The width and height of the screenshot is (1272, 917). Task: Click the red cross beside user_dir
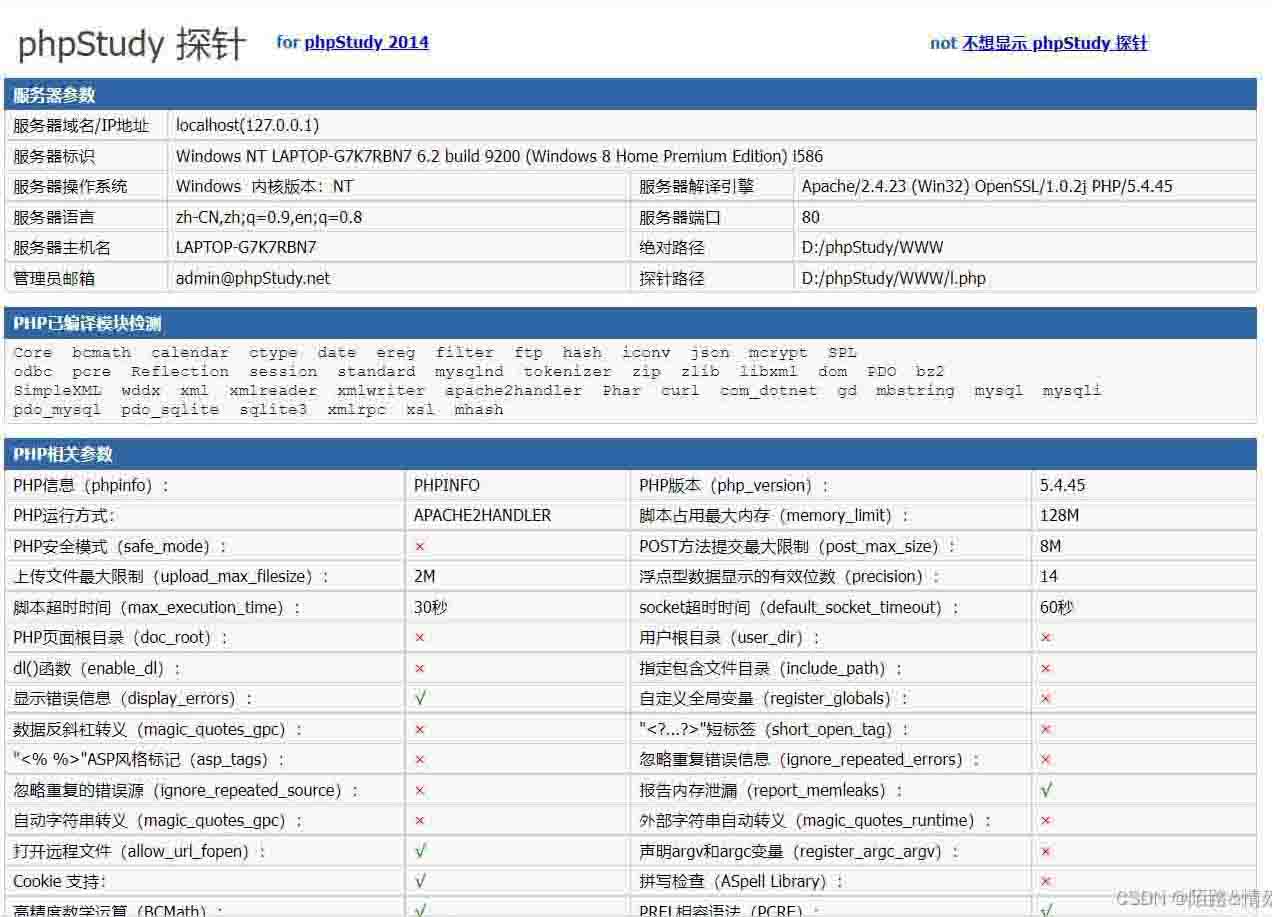(x=1046, y=637)
